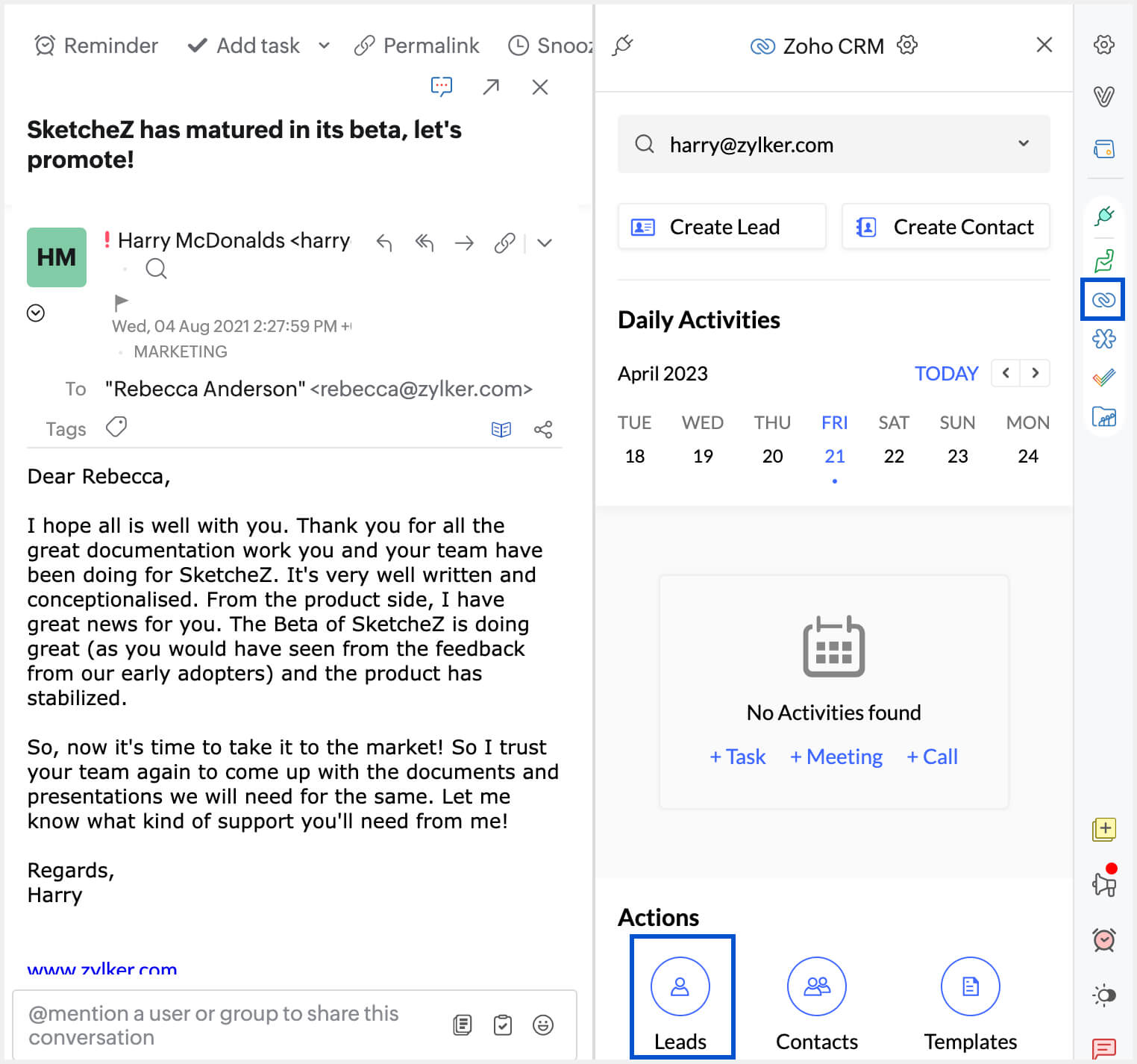
Task: Jump to TODAY in calendar
Action: 947,373
